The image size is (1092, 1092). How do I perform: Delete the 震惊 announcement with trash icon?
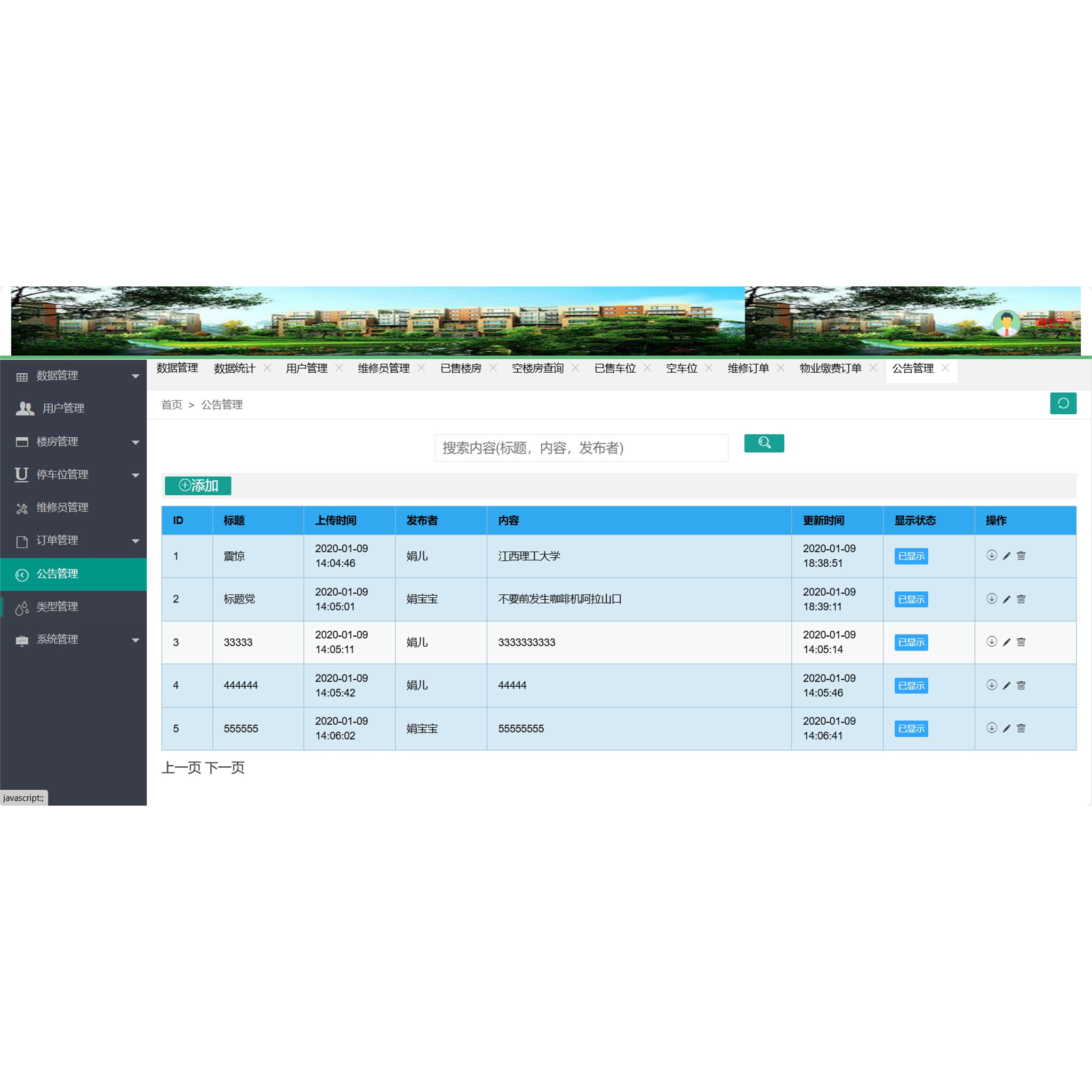[x=1021, y=556]
